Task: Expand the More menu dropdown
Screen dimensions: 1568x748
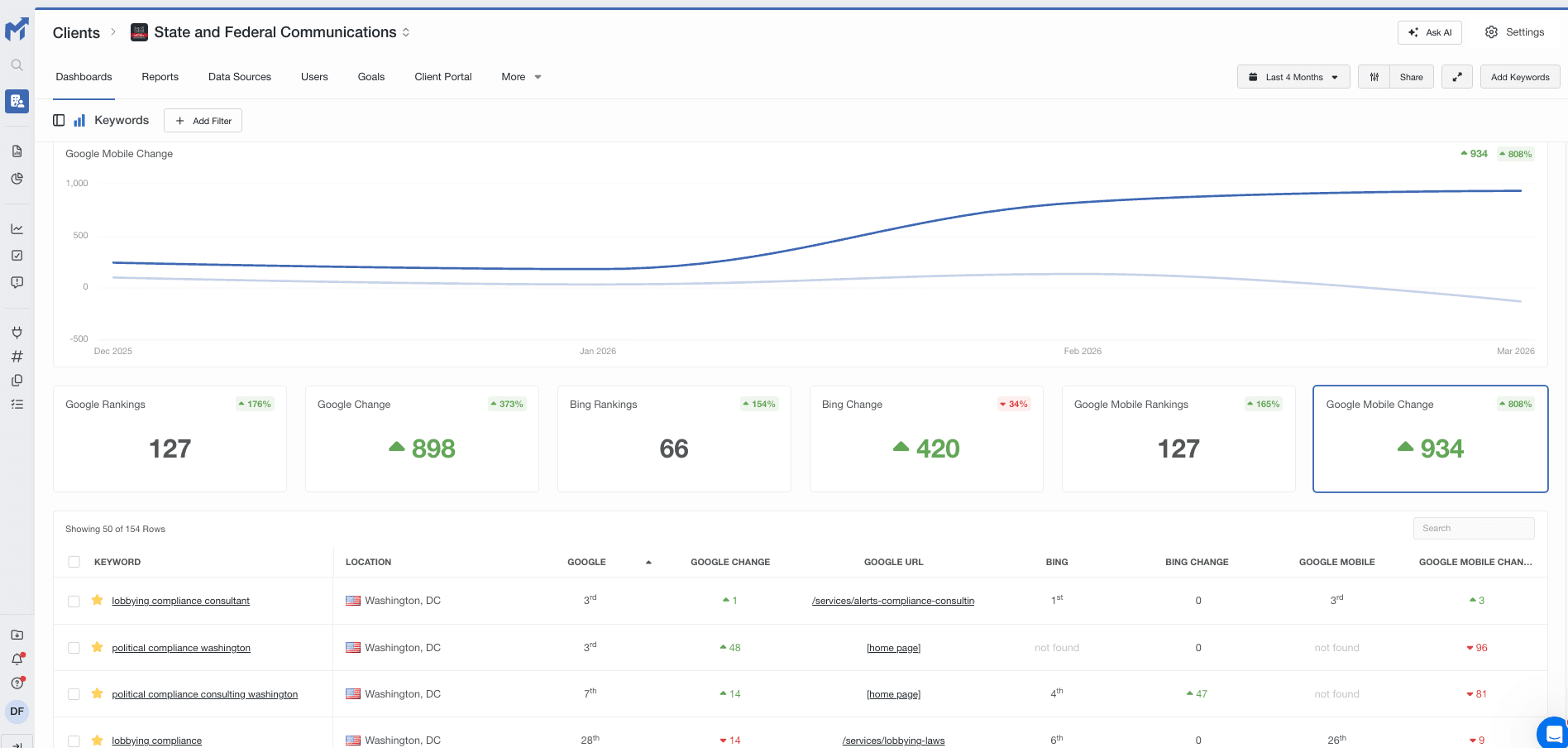Action: tap(521, 77)
